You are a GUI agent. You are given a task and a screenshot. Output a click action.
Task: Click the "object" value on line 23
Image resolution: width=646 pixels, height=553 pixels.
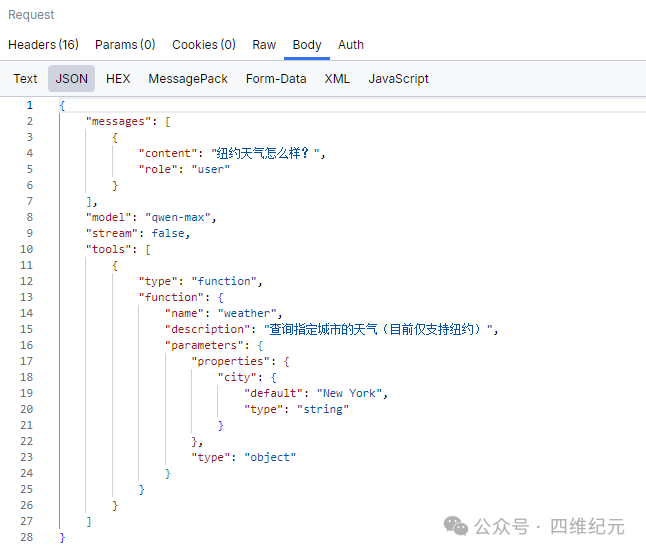tap(270, 457)
